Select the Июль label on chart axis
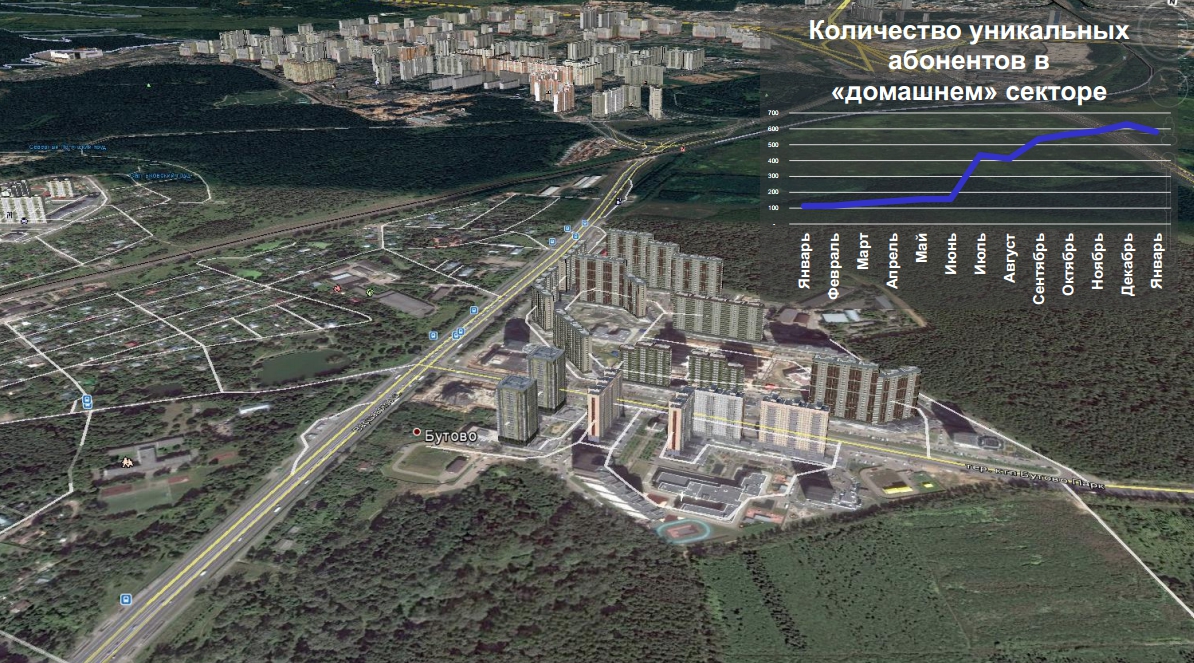This screenshot has height=663, width=1194. tap(981, 262)
